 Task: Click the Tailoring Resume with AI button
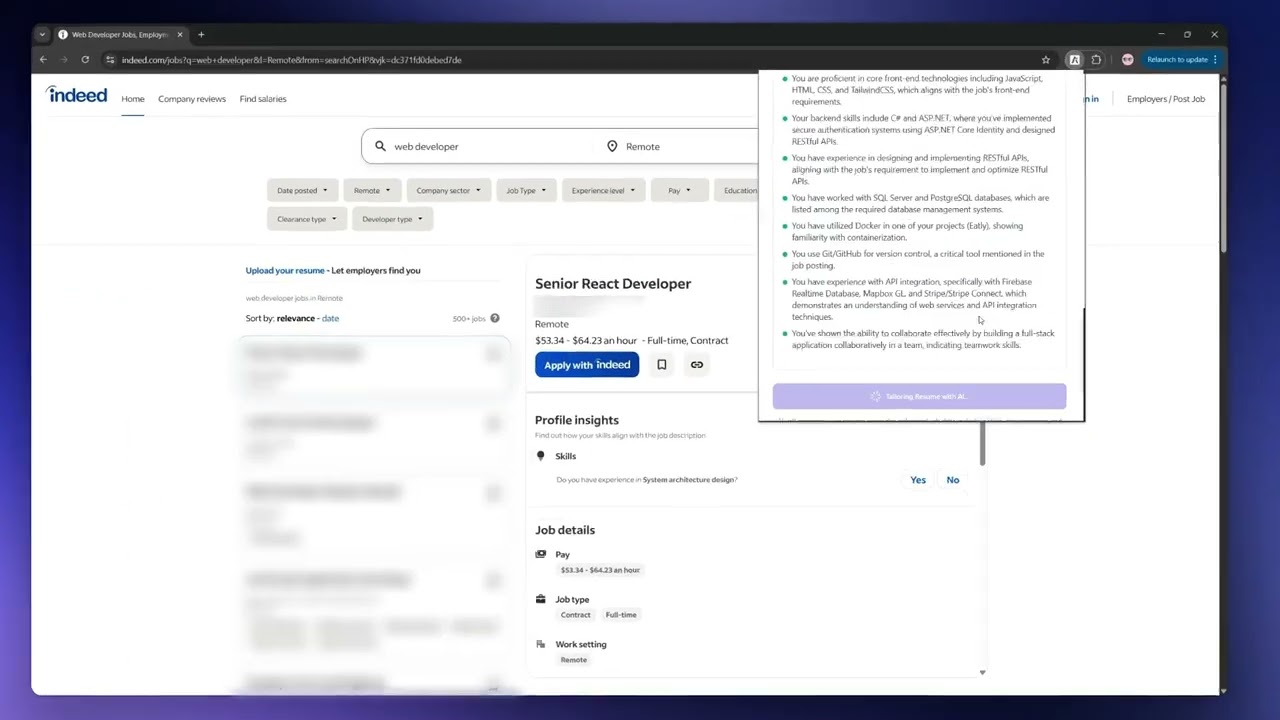919,396
